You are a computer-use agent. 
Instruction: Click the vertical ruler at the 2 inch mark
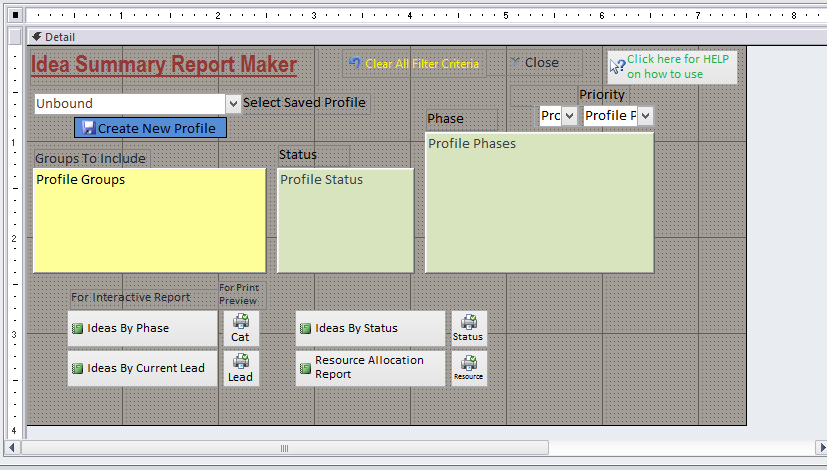click(x=14, y=238)
